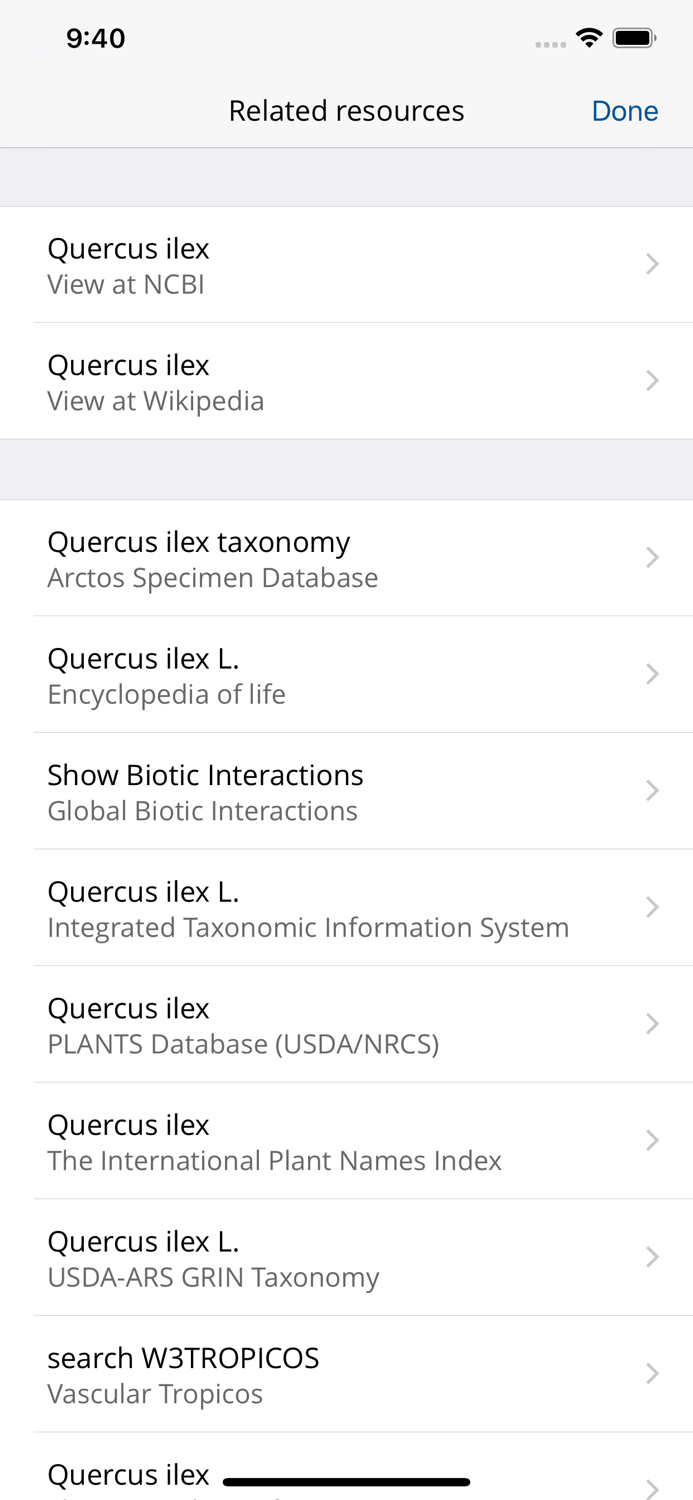
Task: Tap the cellular signal dots
Action: tap(551, 42)
